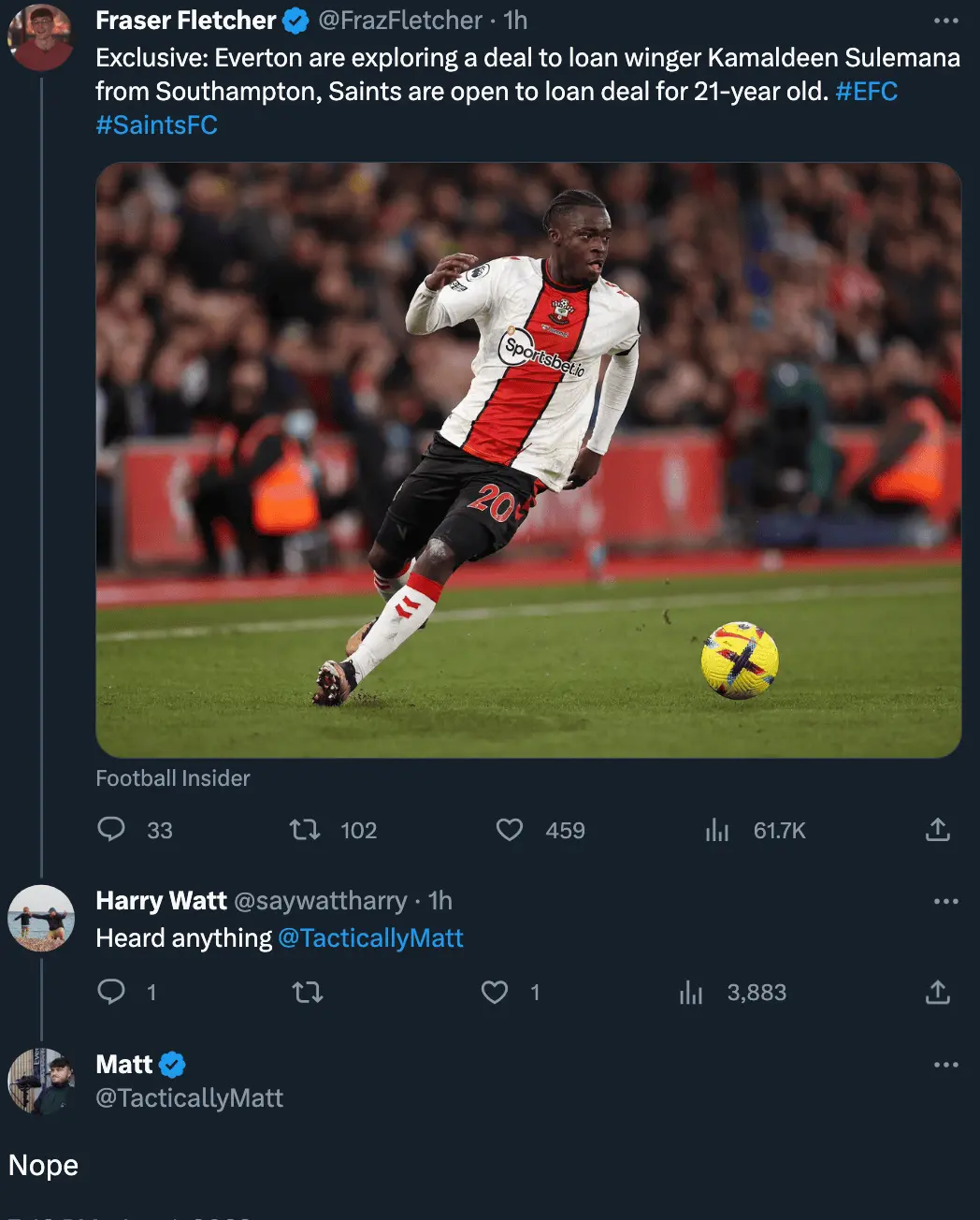Open Harry Watt's profile avatar
The width and height of the screenshot is (980, 1220).
(41, 918)
